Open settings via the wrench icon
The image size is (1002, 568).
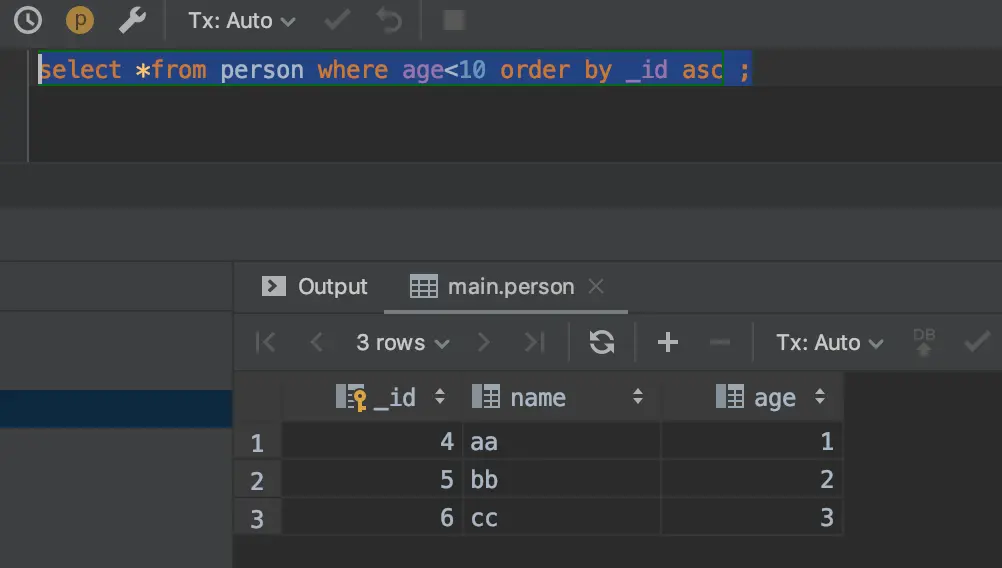tap(132, 20)
